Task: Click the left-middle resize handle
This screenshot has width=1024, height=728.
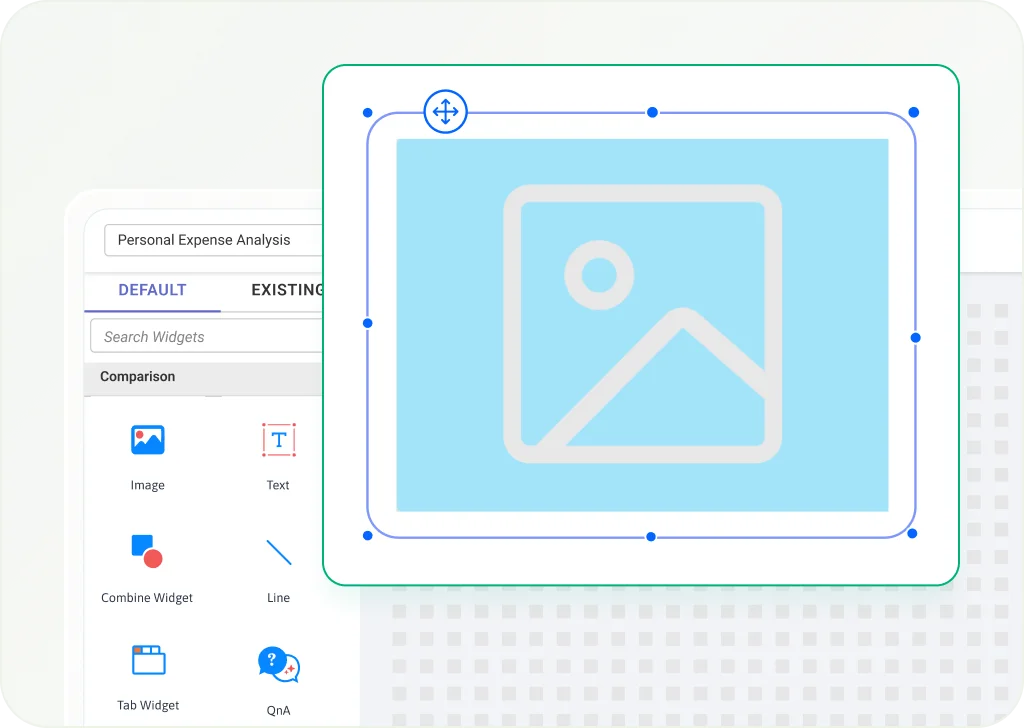Action: 367,323
